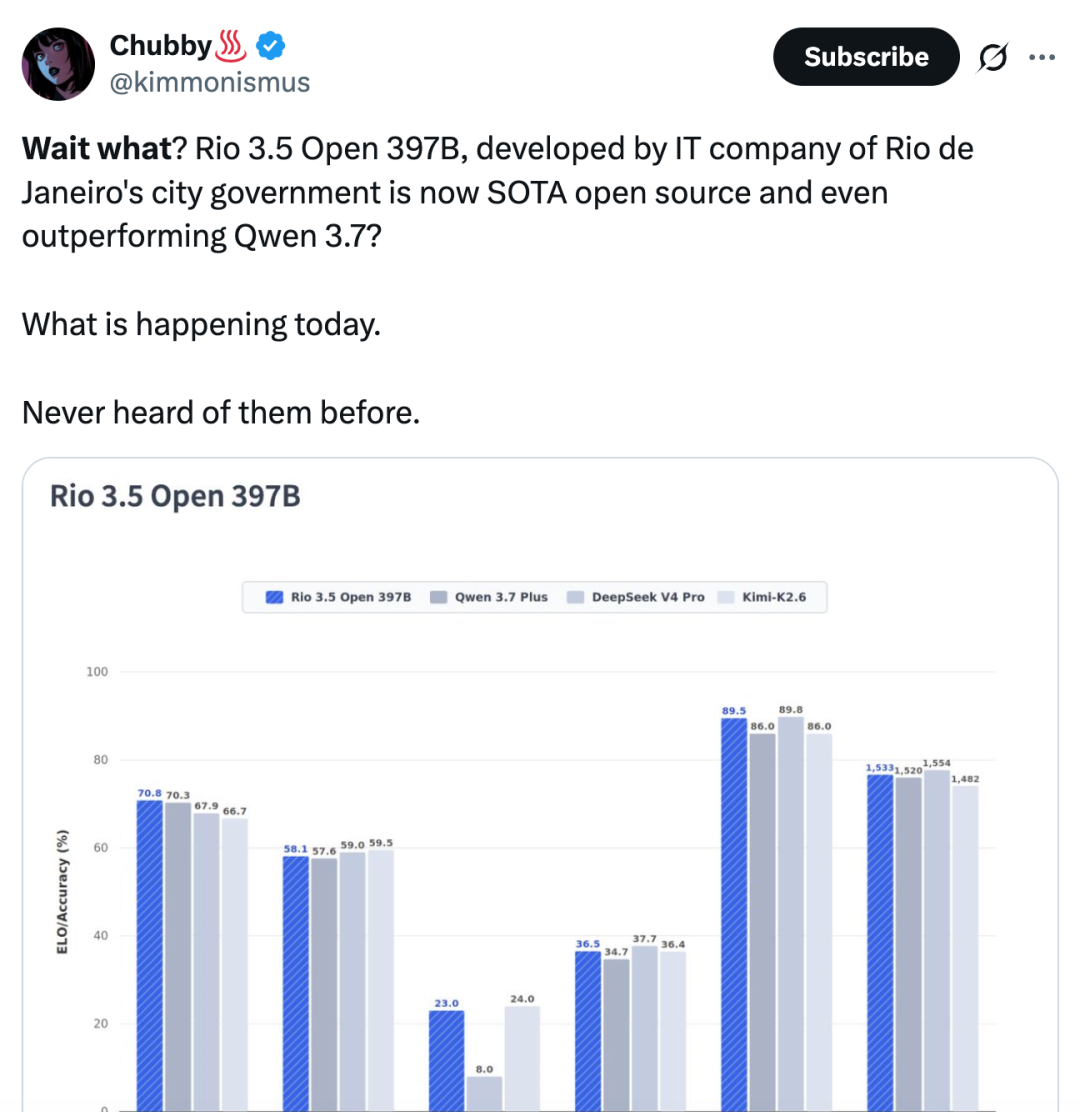Click the Subscribe button
1080x1112 pixels.
(x=866, y=57)
